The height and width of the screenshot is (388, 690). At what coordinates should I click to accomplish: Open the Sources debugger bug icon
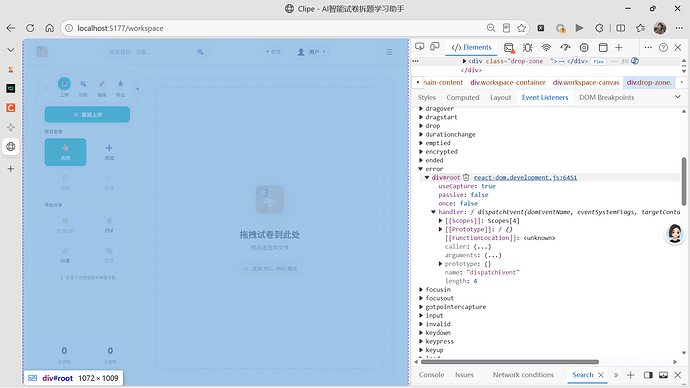click(x=528, y=48)
